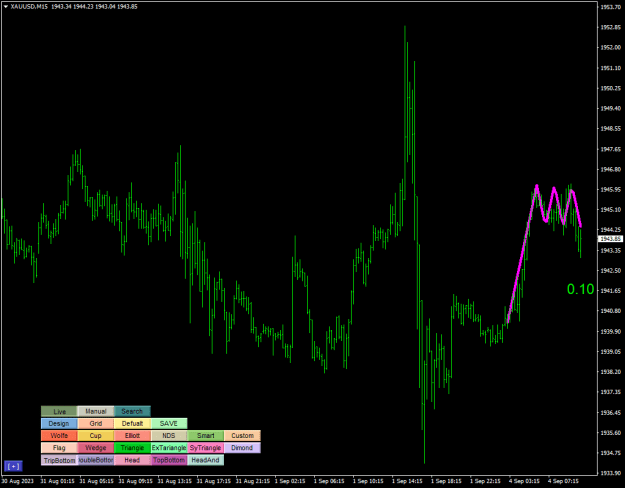The image size is (625, 488).
Task: Select the Dimond pattern button
Action: click(x=242, y=448)
